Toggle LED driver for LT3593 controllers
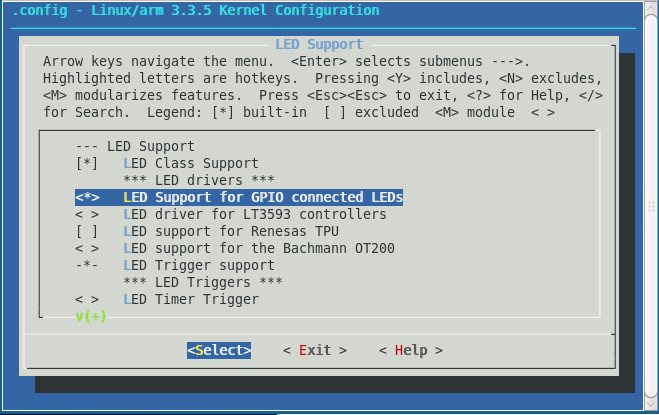The height and width of the screenshot is (415, 659). click(x=231, y=214)
